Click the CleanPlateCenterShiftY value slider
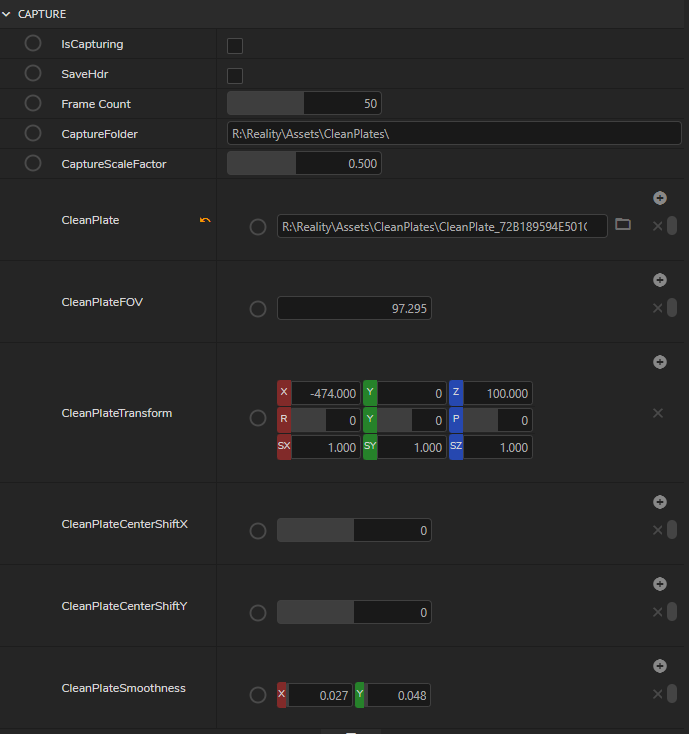689x734 pixels. pyautogui.click(x=354, y=612)
